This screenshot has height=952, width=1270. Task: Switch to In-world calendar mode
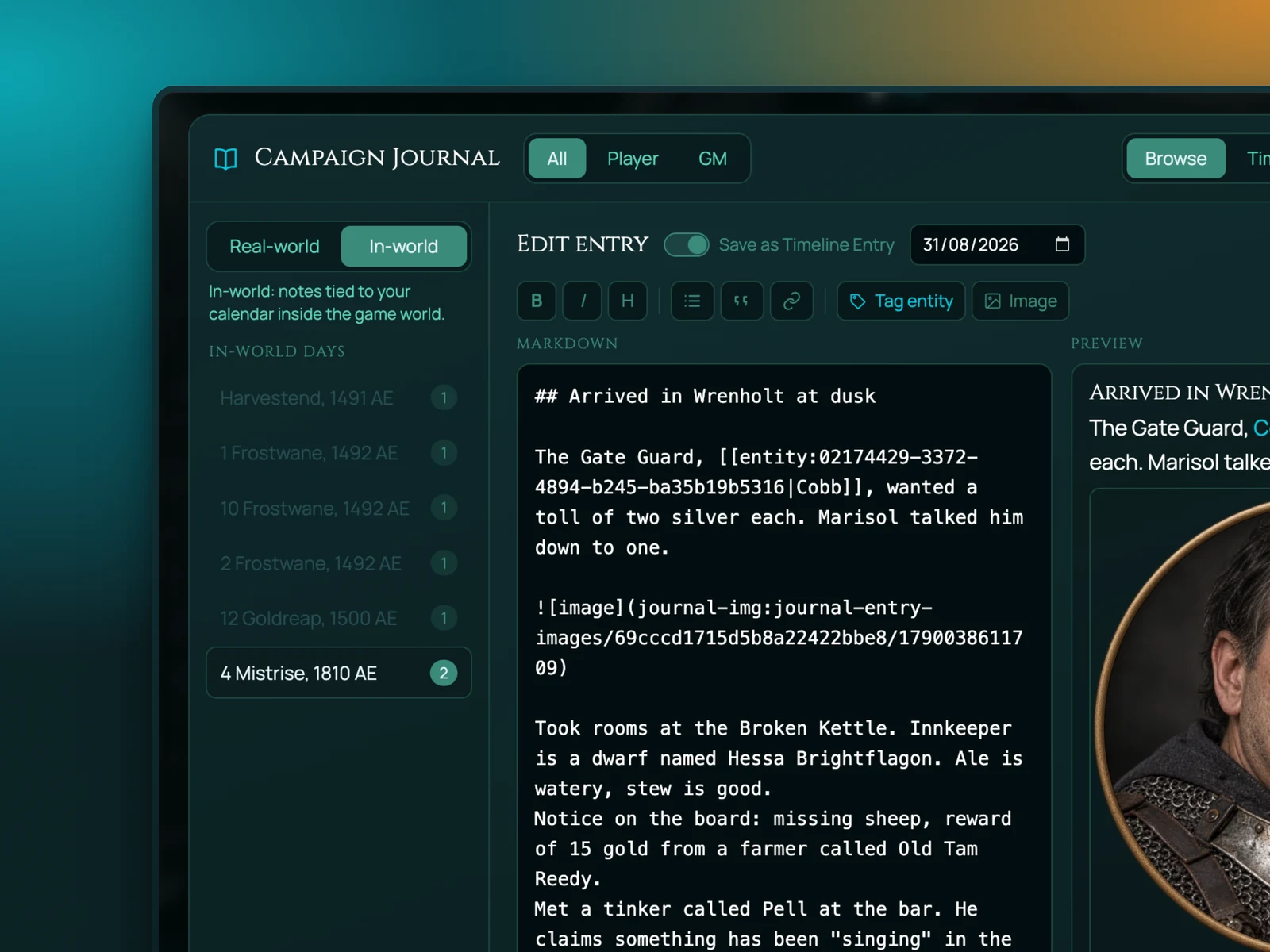pos(403,247)
